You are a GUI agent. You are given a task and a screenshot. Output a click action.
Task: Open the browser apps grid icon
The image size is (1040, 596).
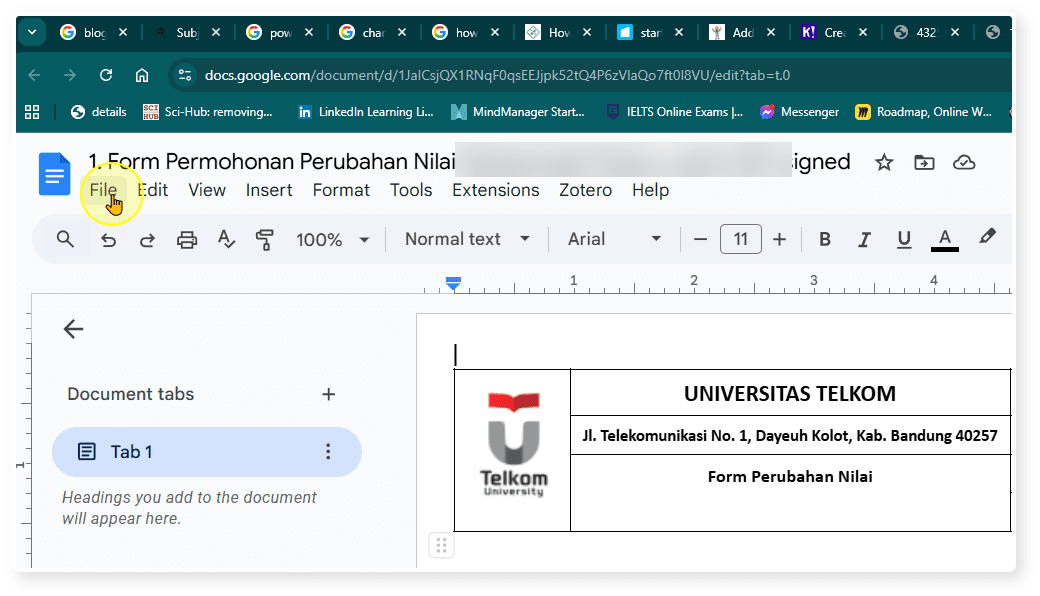pos(32,112)
